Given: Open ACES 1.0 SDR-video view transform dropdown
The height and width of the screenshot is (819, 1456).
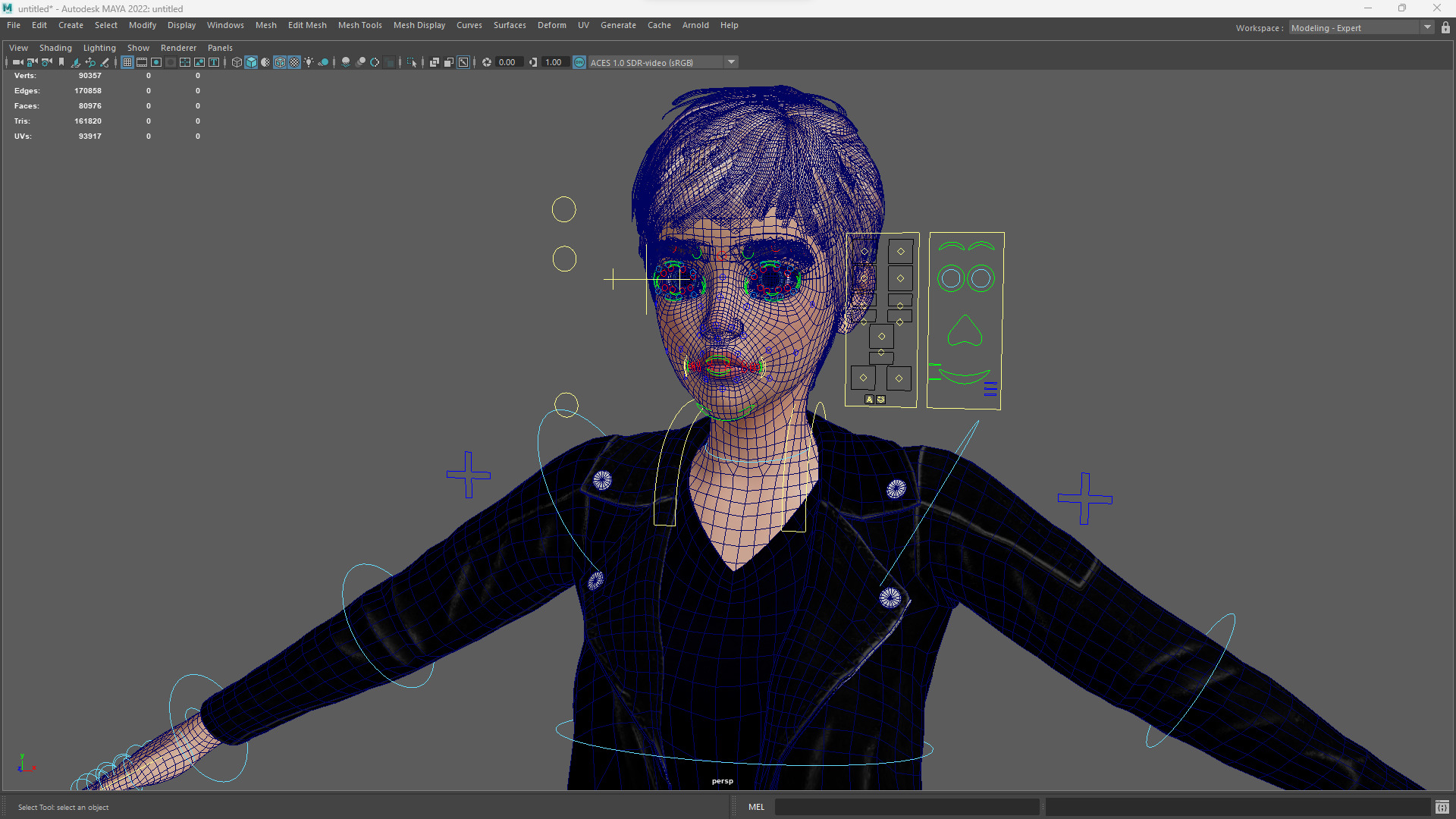Looking at the screenshot, I should point(731,62).
